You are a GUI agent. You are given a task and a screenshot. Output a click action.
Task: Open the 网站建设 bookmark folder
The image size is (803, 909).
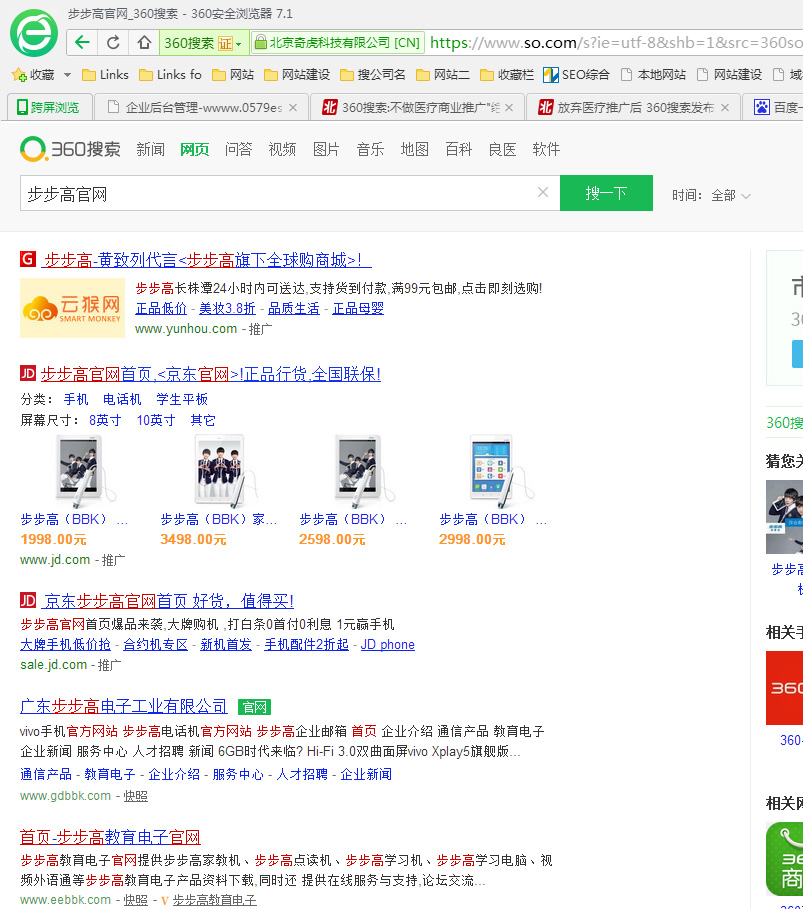[x=297, y=75]
